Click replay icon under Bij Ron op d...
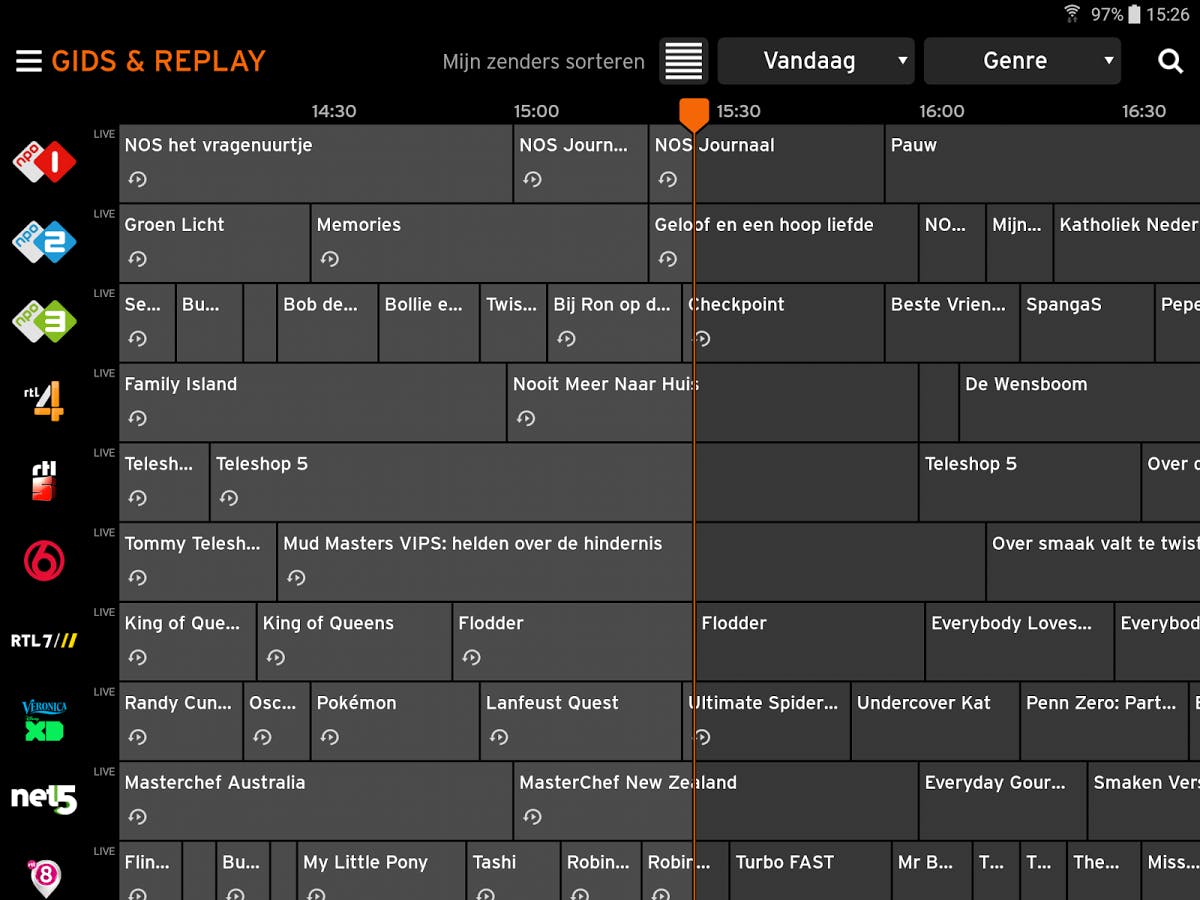Image resolution: width=1200 pixels, height=900 pixels. tap(567, 339)
